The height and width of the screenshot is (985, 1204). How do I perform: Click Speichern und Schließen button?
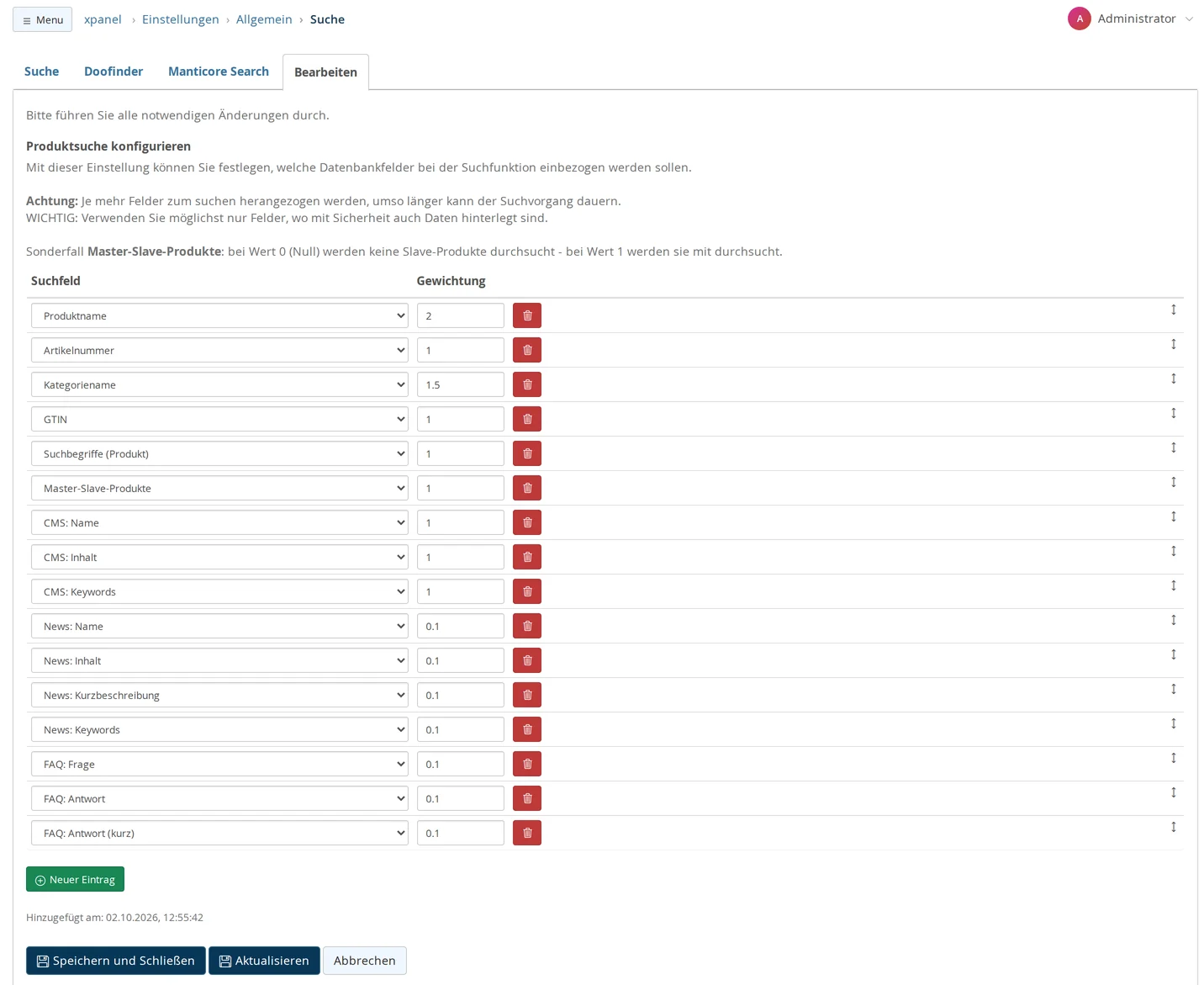(116, 961)
